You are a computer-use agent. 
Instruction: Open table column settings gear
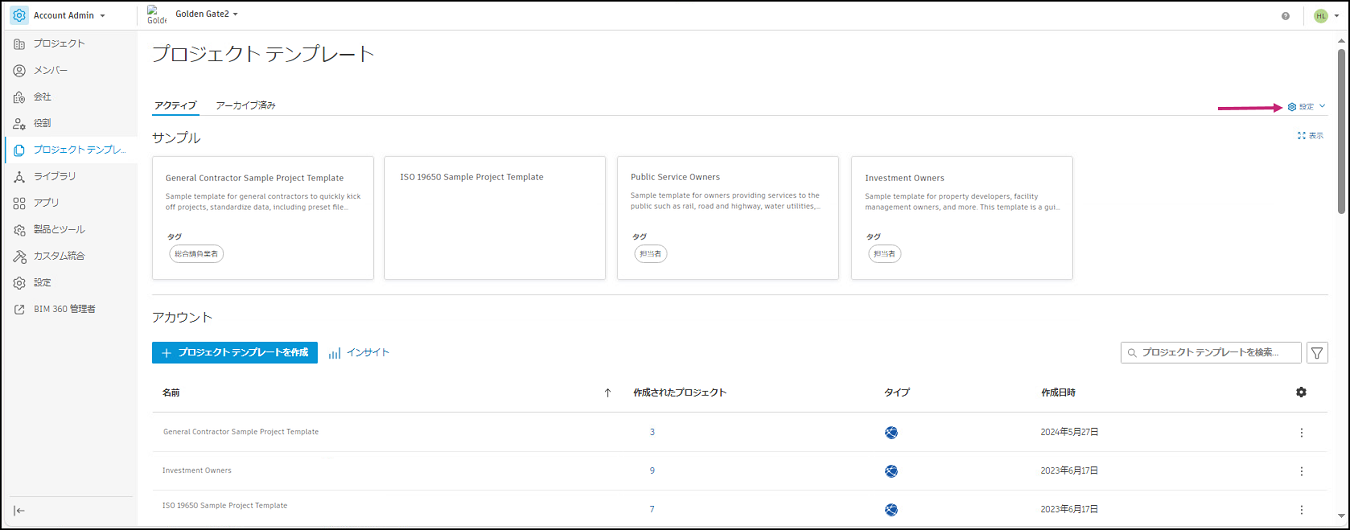[x=1301, y=392]
